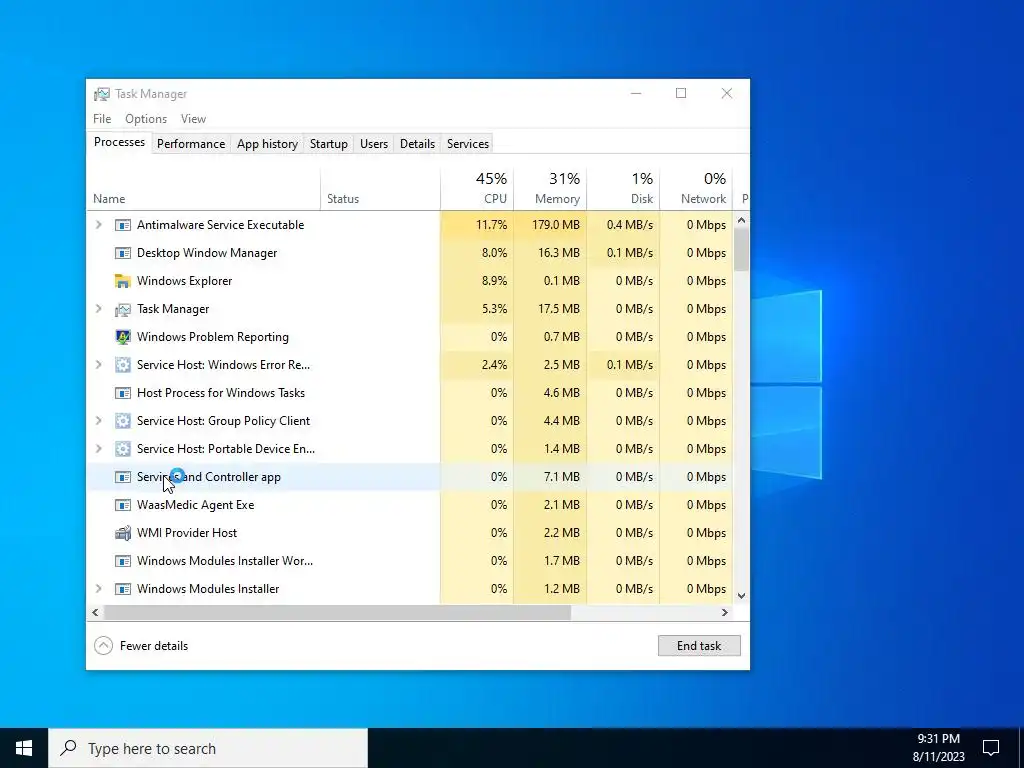Click the horizontal scrollbar right arrow
Screen dimensions: 1024x768
pyautogui.click(x=724, y=613)
